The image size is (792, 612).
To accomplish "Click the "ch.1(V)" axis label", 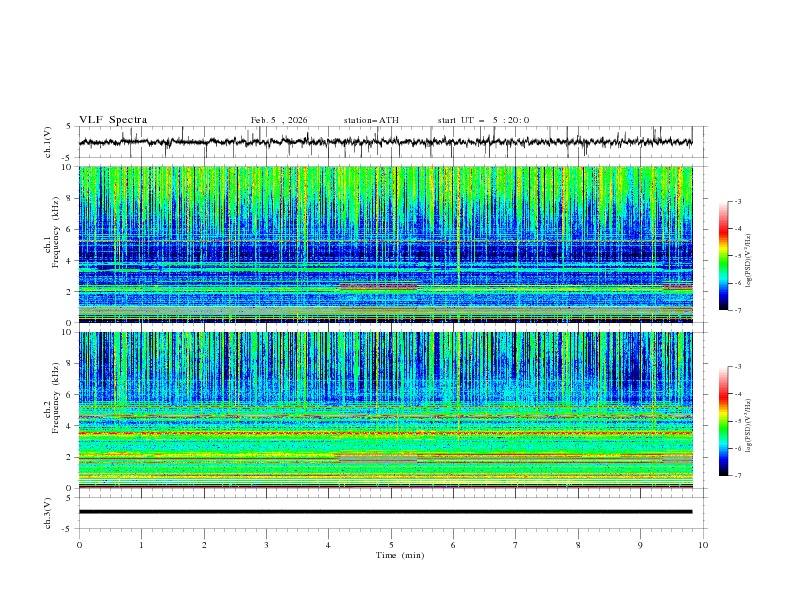I will 48,142.
